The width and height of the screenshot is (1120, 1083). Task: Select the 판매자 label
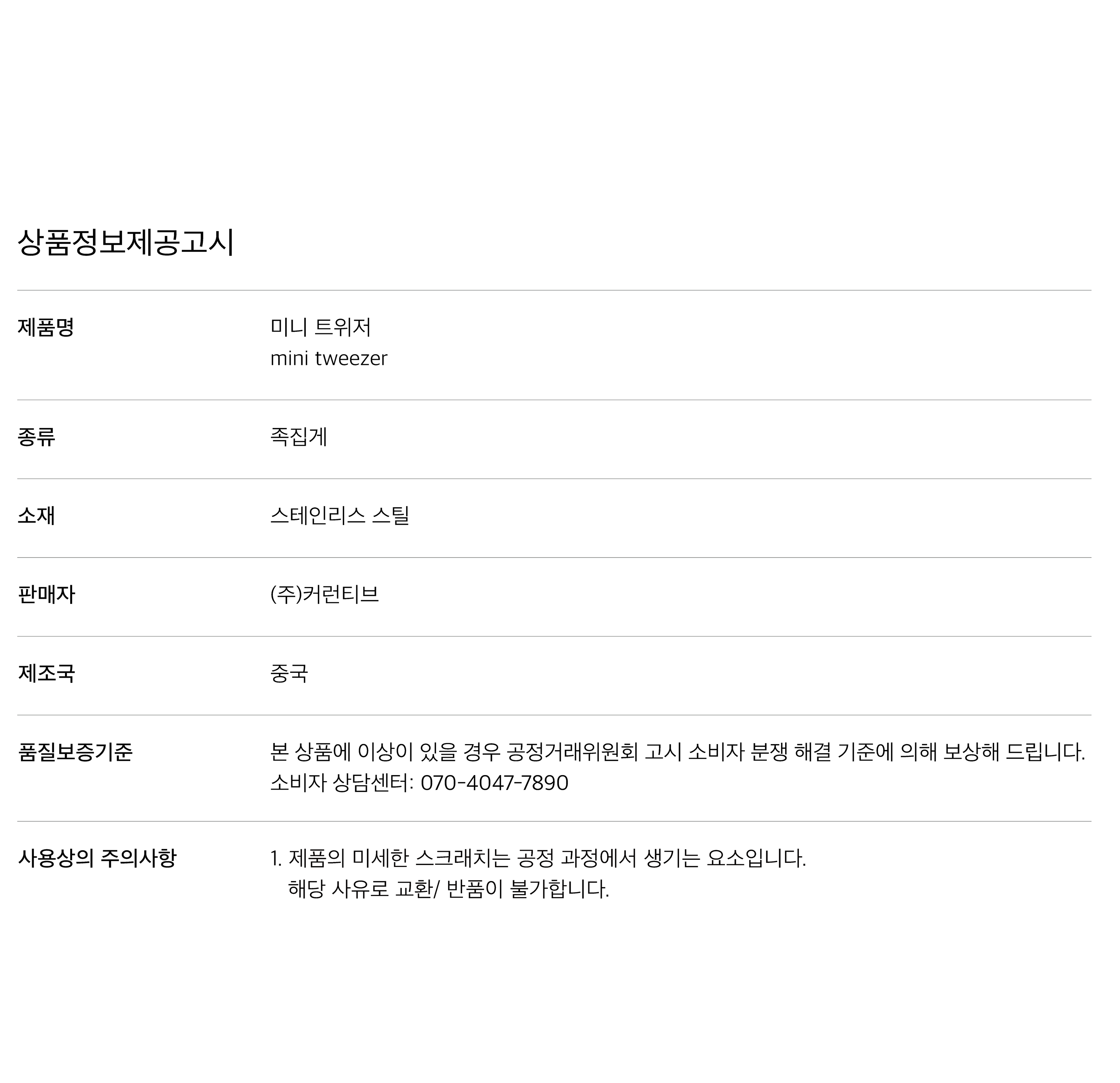click(x=46, y=595)
